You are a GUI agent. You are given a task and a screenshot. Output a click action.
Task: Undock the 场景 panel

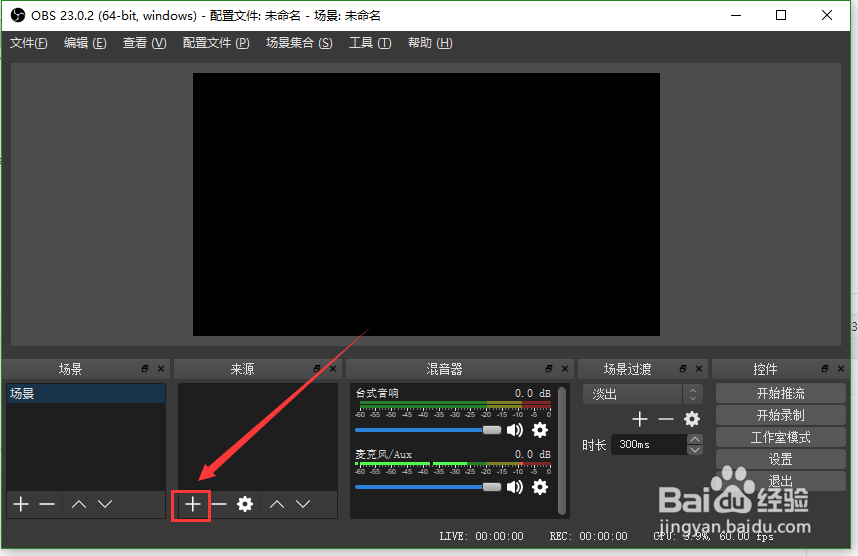pos(145,369)
